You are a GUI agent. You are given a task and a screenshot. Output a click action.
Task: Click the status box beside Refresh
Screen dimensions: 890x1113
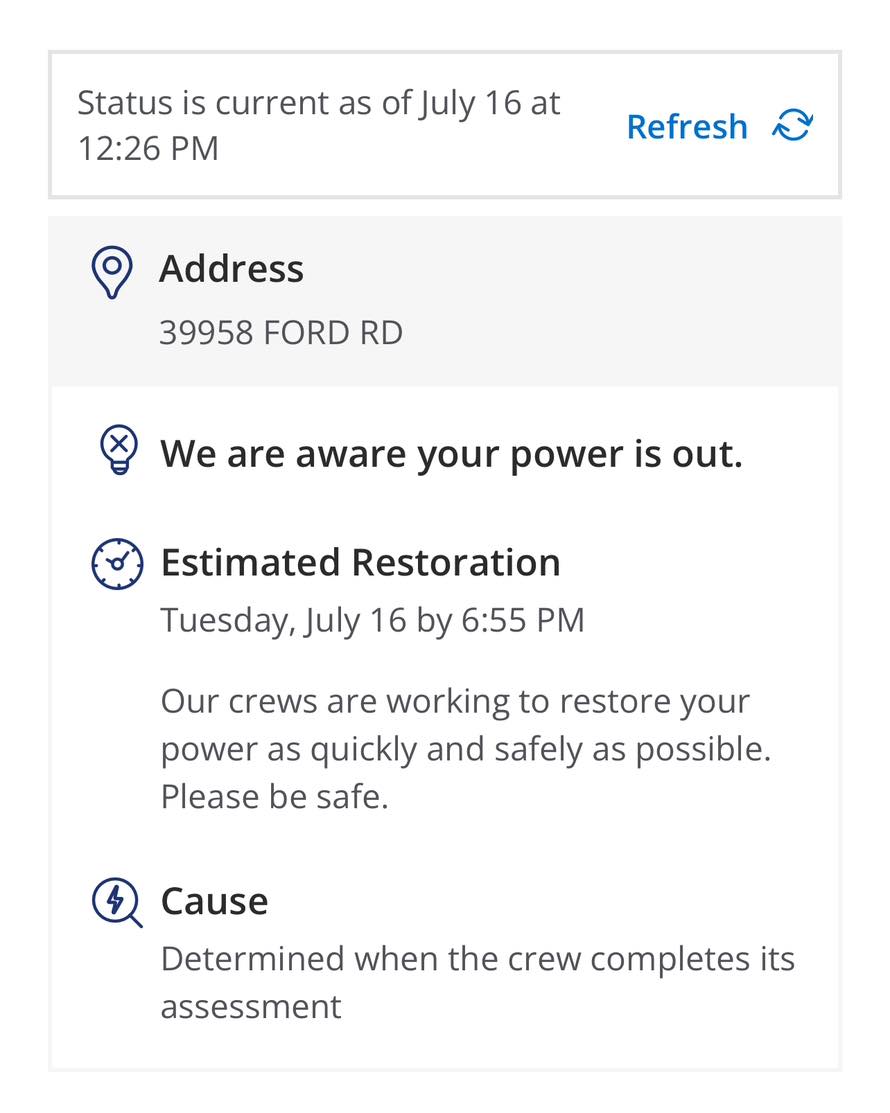[445, 125]
